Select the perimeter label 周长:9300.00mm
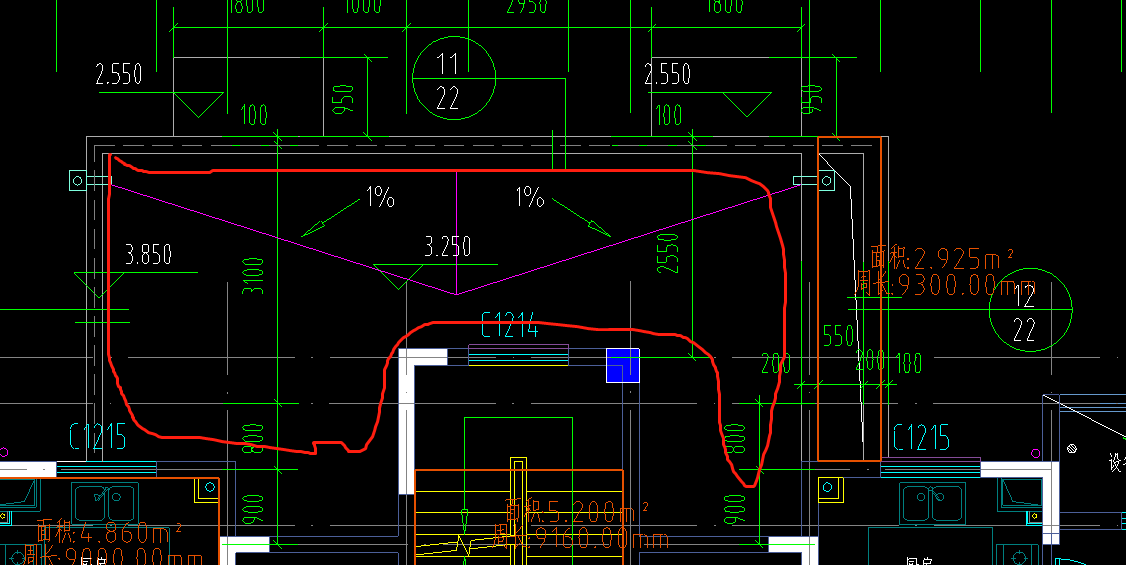This screenshot has height=565, width=1126. 945,285
